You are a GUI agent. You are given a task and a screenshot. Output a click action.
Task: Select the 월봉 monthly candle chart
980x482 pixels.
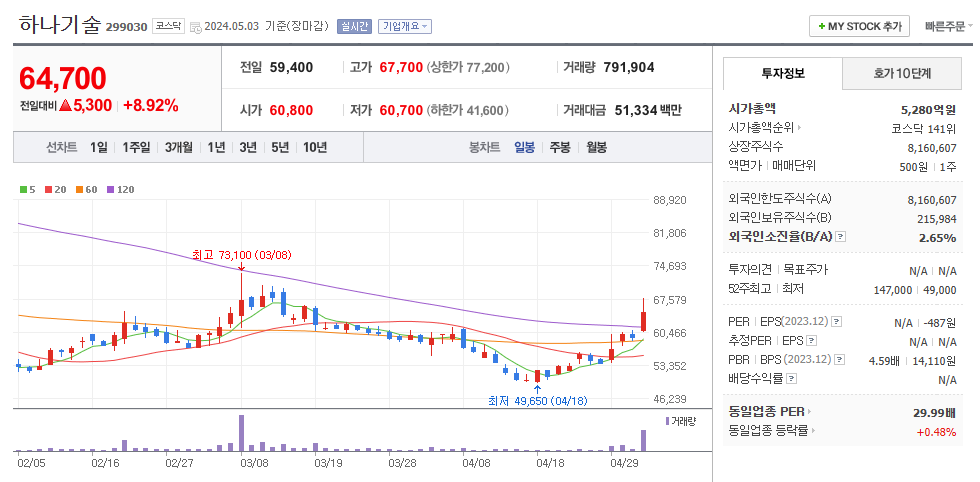pos(596,148)
